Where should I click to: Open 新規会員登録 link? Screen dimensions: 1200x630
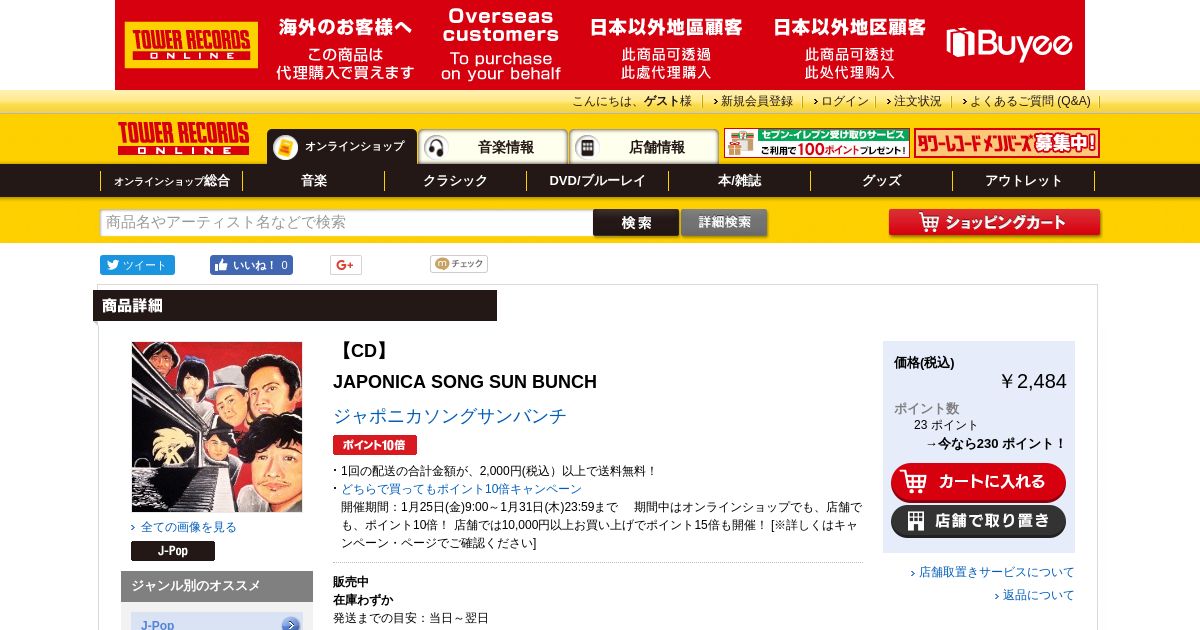(x=756, y=101)
